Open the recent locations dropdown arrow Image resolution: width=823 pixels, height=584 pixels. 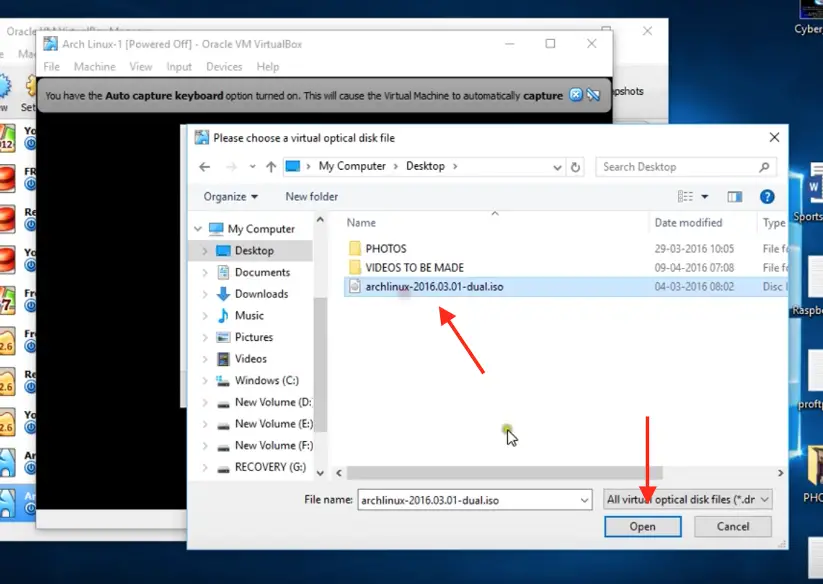click(252, 167)
